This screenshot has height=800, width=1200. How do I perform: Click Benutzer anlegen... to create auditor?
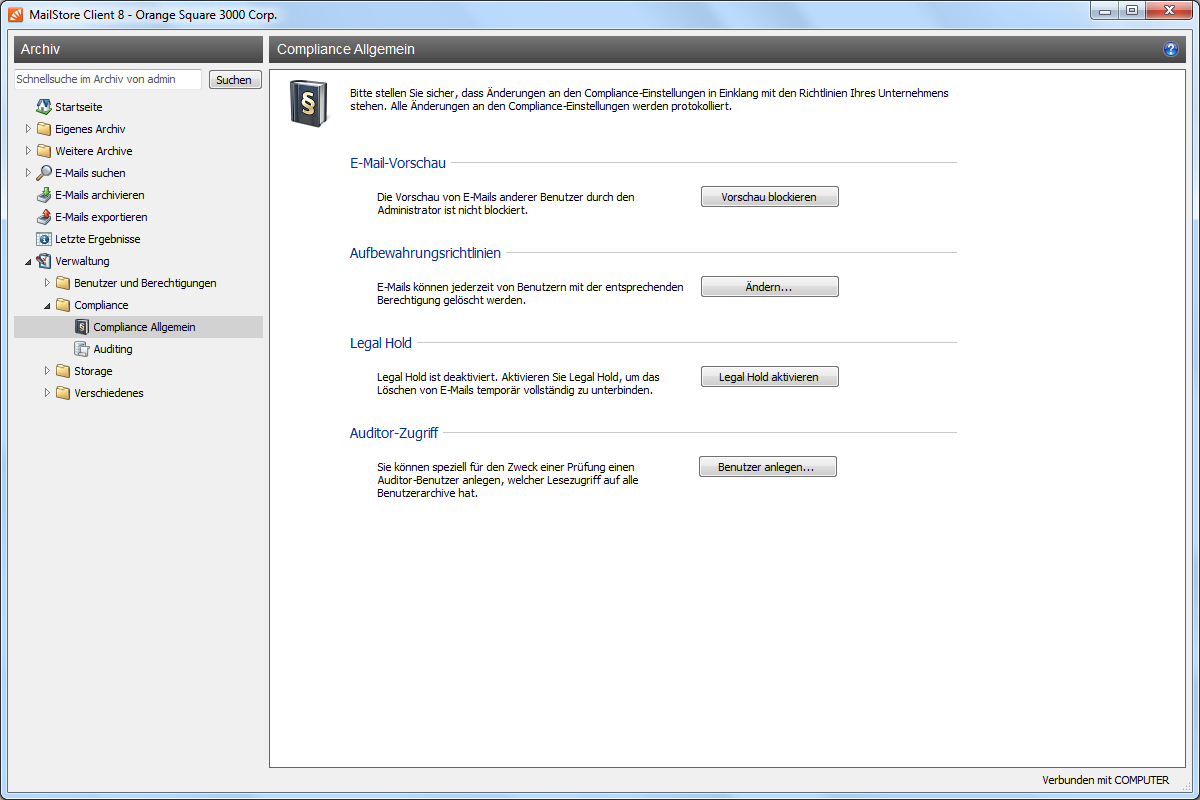click(x=766, y=467)
